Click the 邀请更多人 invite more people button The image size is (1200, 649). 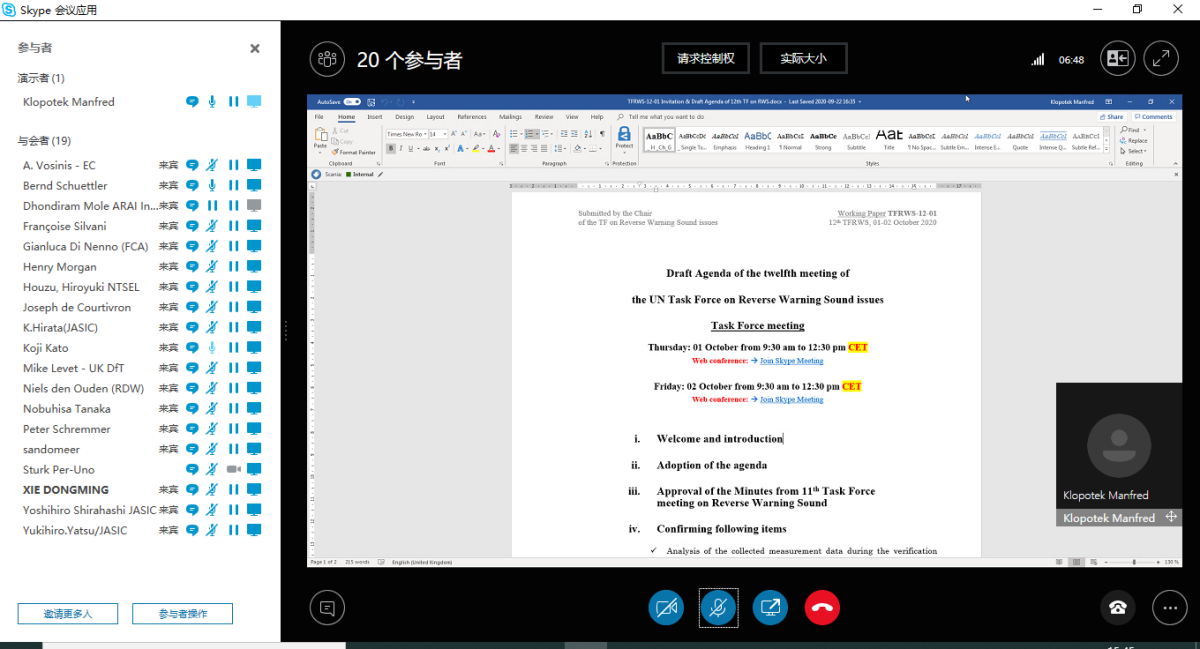[x=68, y=614]
